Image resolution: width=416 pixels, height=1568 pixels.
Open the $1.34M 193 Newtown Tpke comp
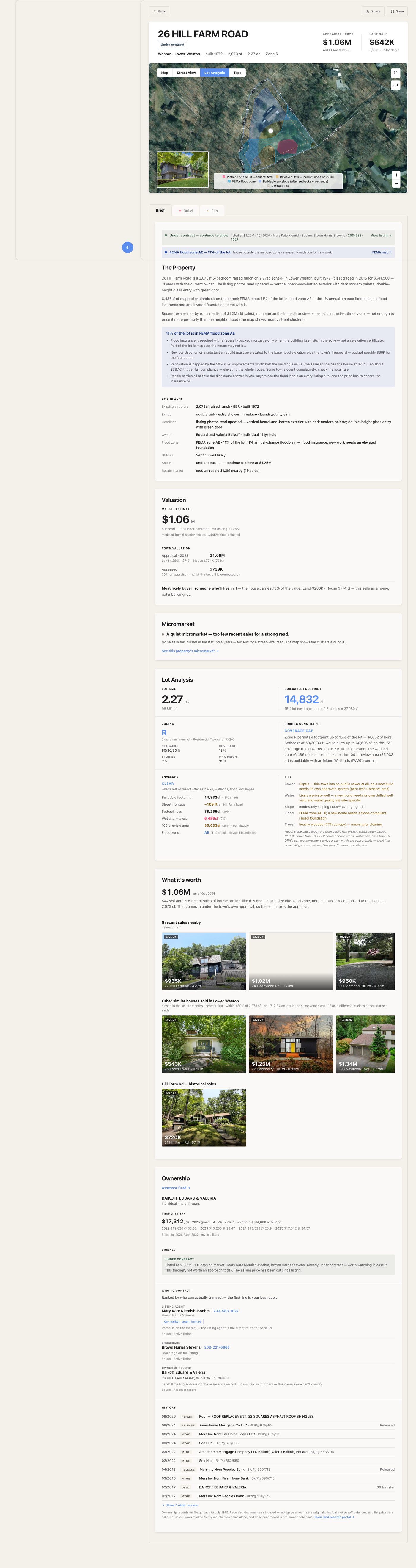(x=365, y=1044)
